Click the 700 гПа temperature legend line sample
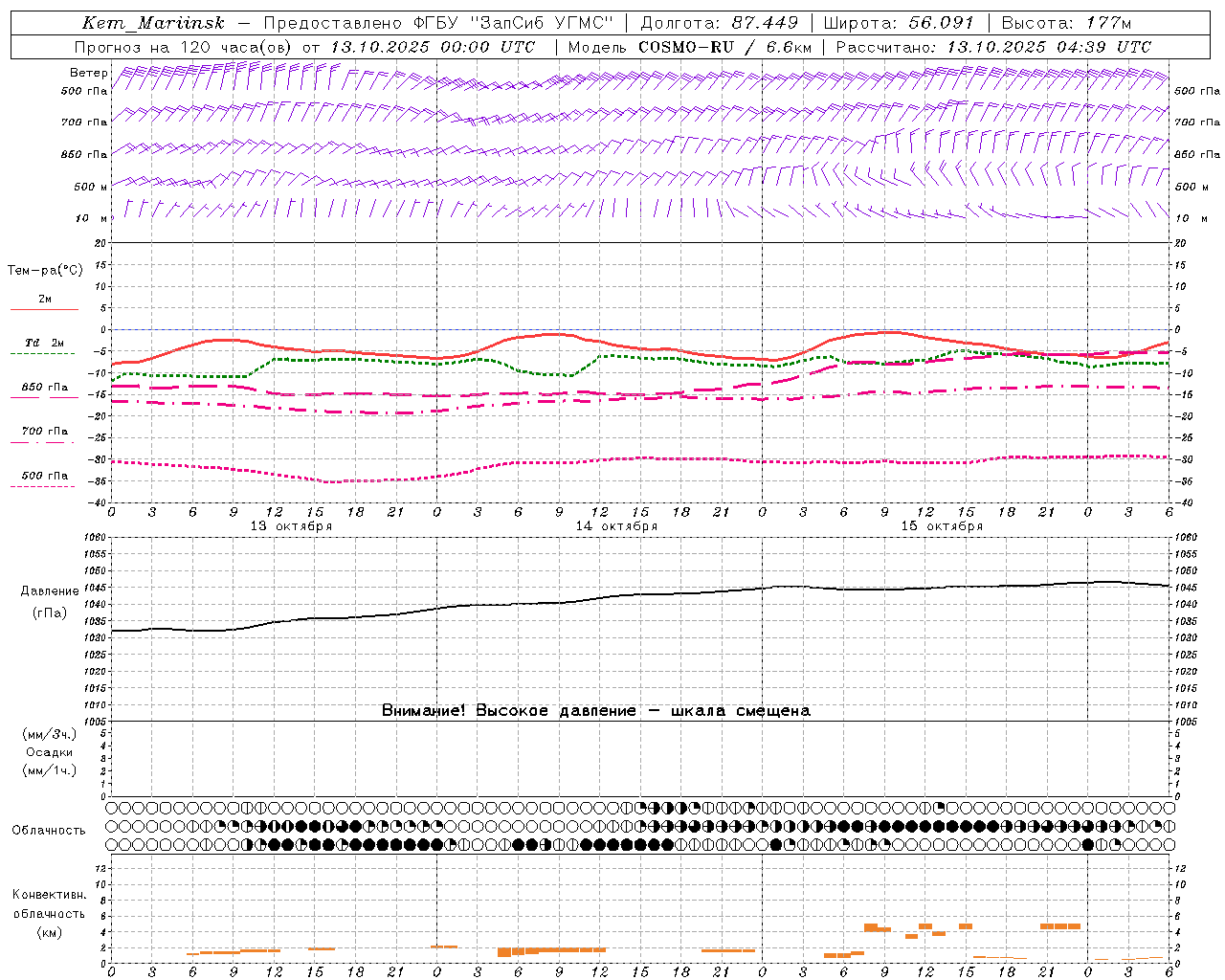The width and height of the screenshot is (1225, 980). (44, 442)
